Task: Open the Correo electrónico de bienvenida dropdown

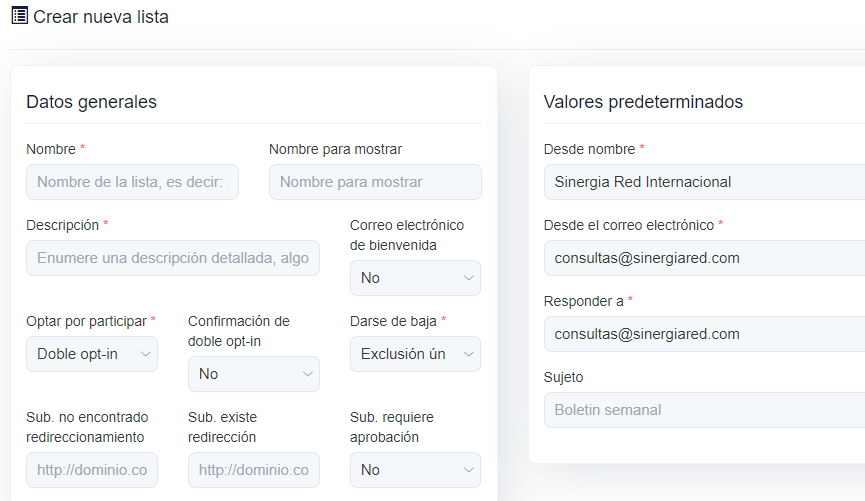Action: (415, 278)
